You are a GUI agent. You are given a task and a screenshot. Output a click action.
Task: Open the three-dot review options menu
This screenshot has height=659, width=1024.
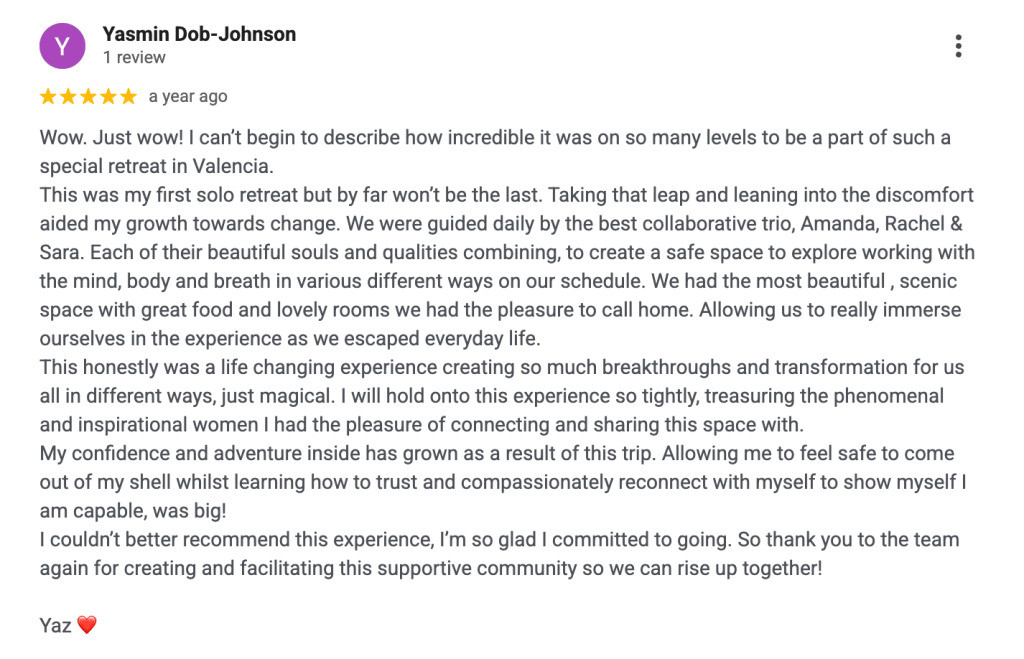(x=958, y=46)
